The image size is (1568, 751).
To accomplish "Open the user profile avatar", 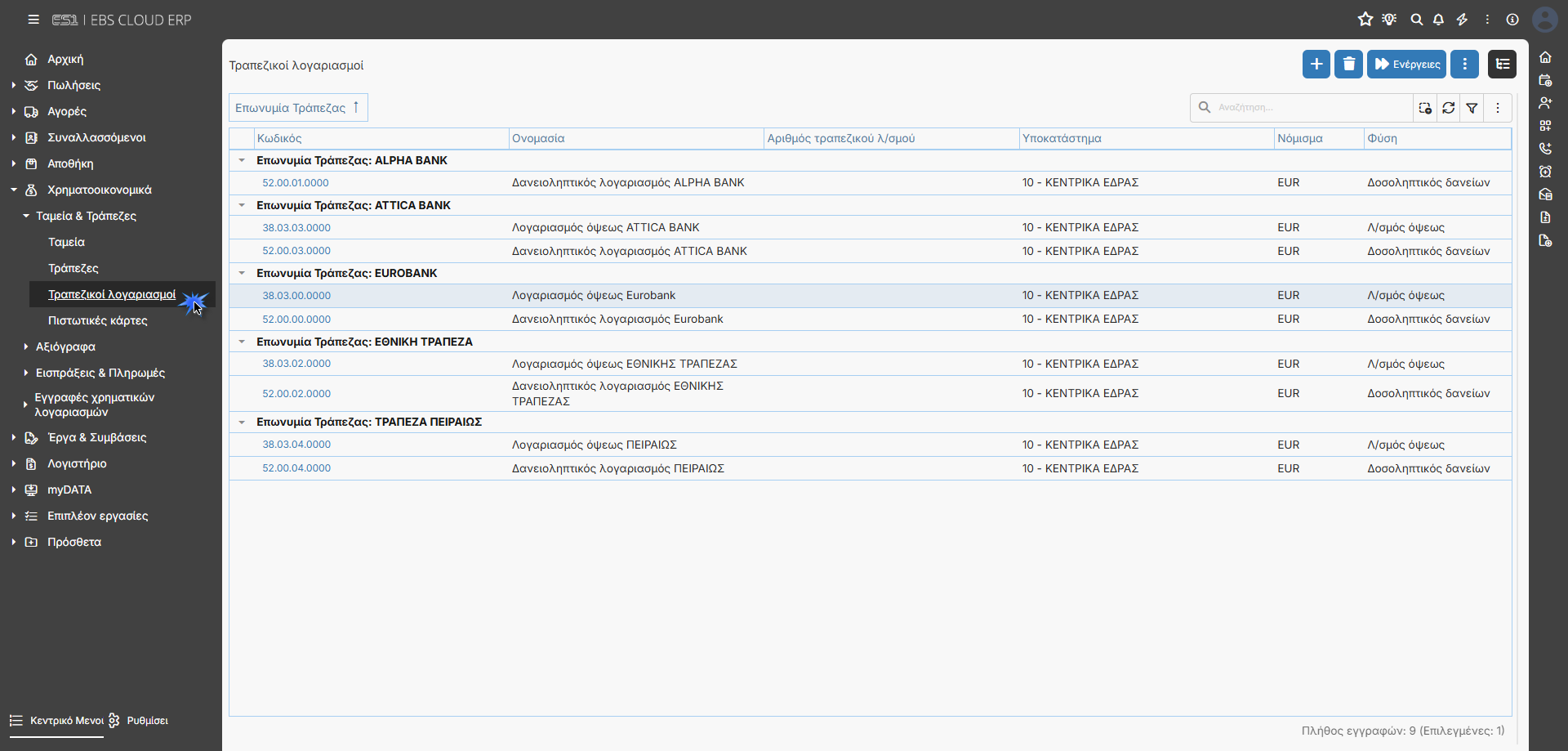I will click(1544, 20).
